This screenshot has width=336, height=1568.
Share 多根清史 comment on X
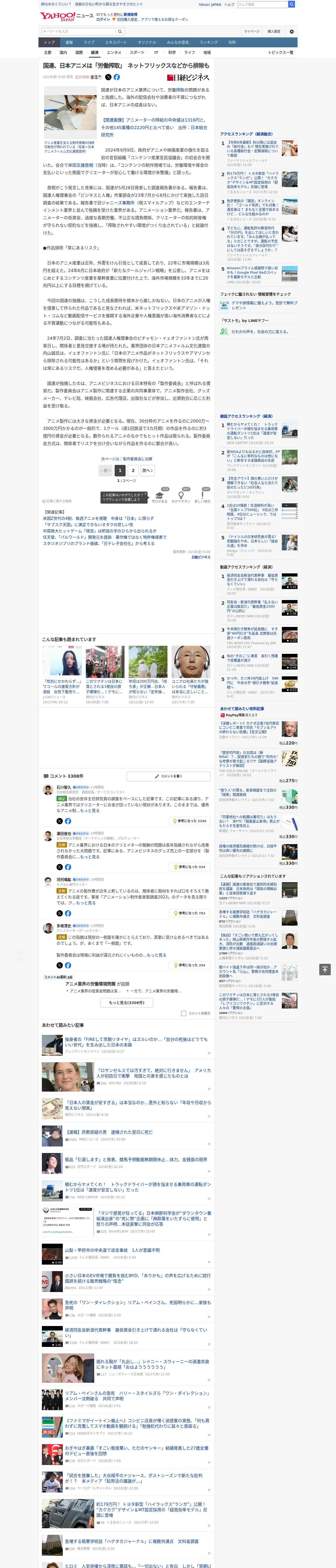[x=60, y=965]
